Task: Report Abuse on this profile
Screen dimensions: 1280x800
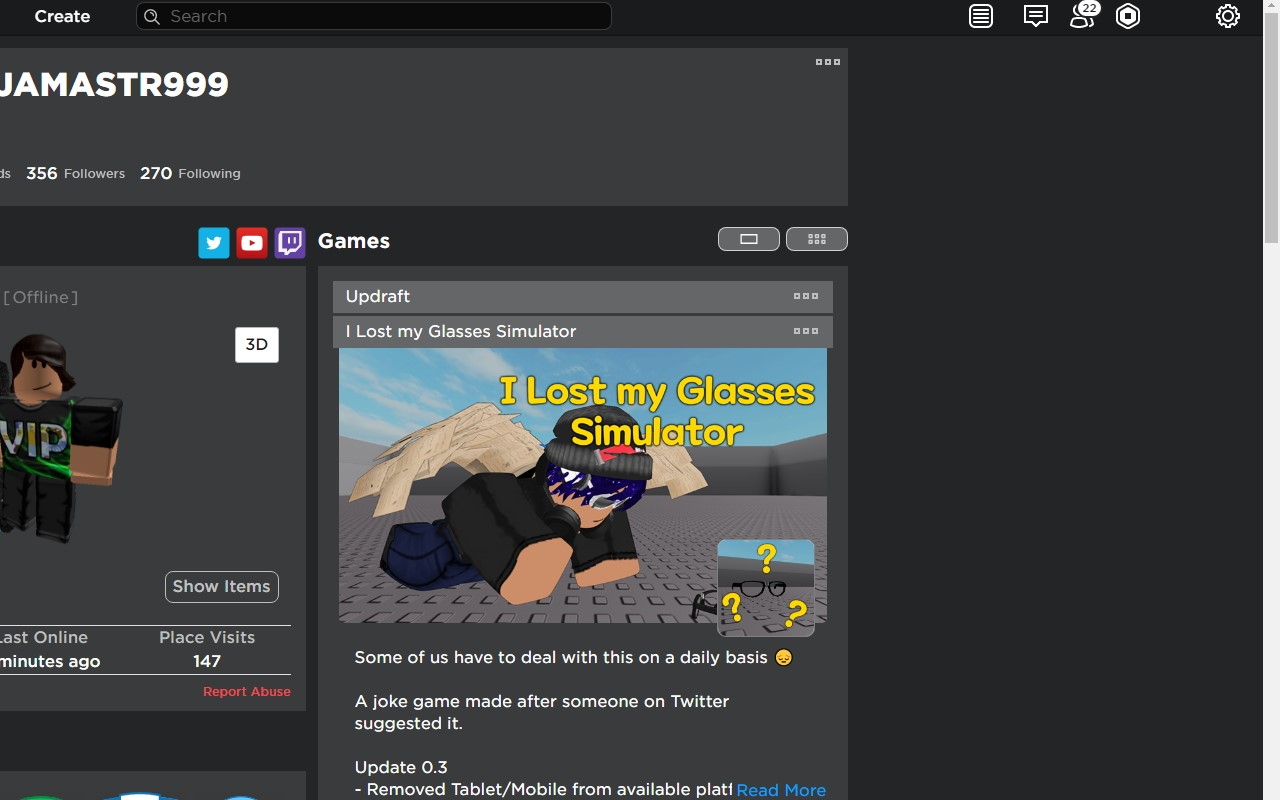Action: 247,691
